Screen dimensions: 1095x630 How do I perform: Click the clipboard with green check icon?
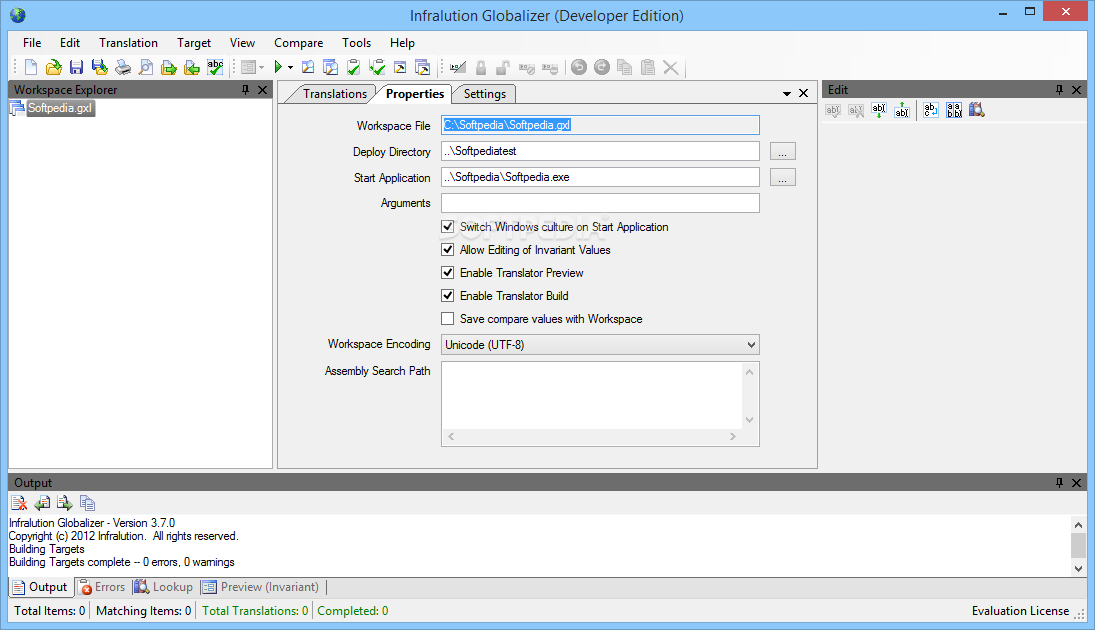[353, 67]
